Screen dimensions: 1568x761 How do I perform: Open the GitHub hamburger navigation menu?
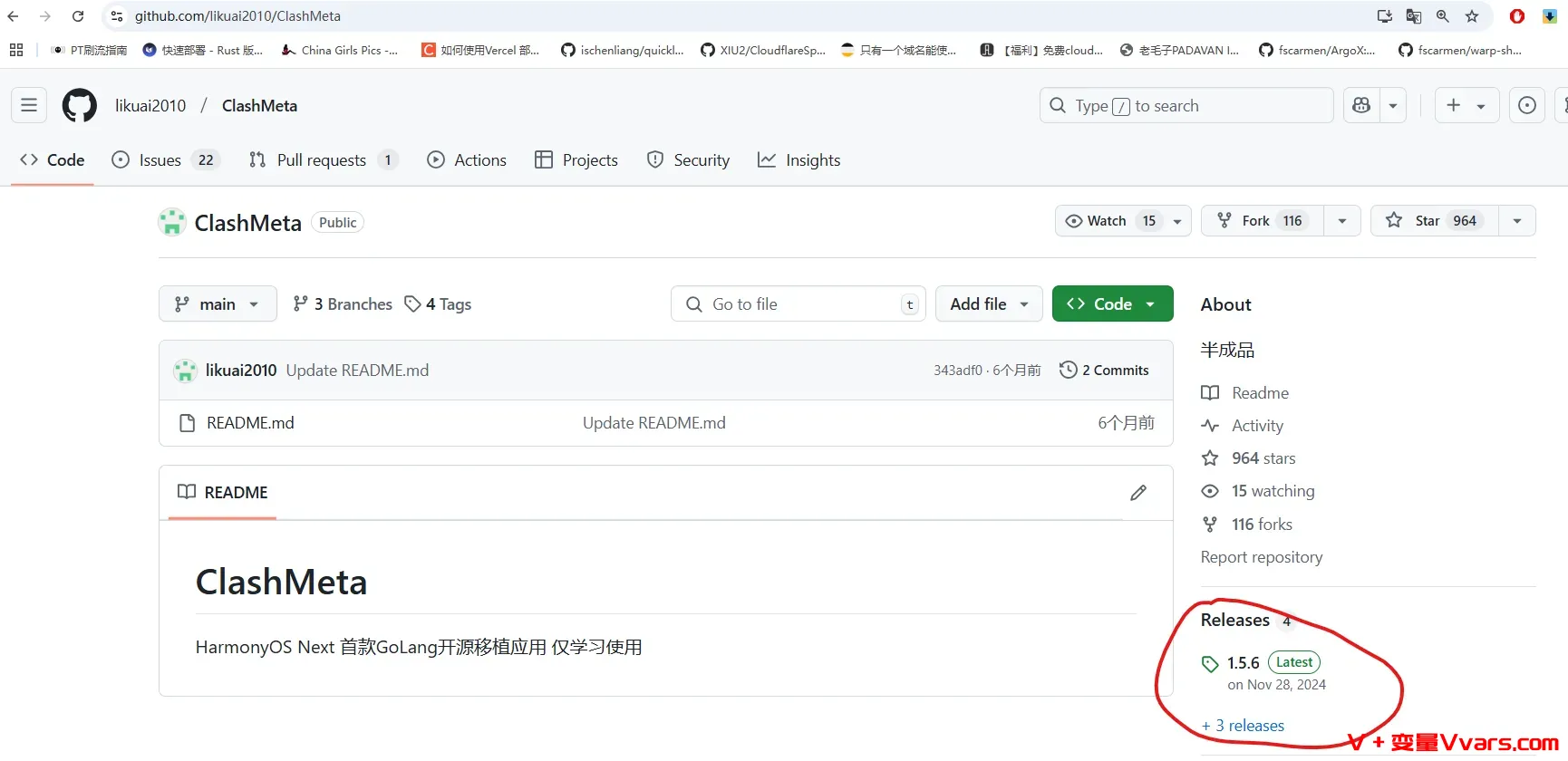[29, 105]
